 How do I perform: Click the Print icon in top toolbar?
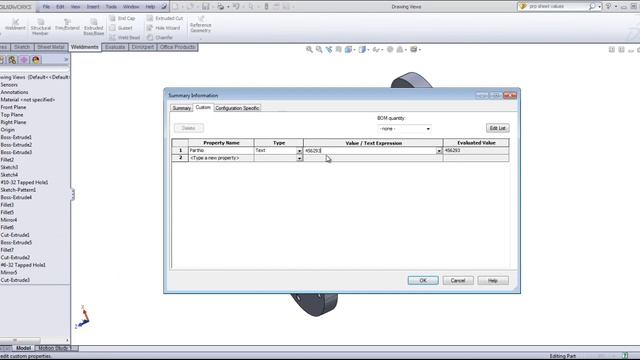click(x=220, y=7)
